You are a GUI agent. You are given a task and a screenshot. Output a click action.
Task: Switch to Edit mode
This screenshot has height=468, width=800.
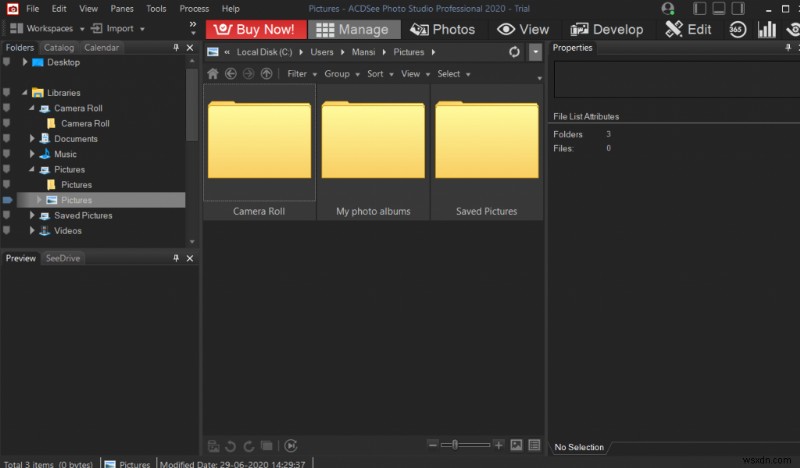[x=688, y=30]
